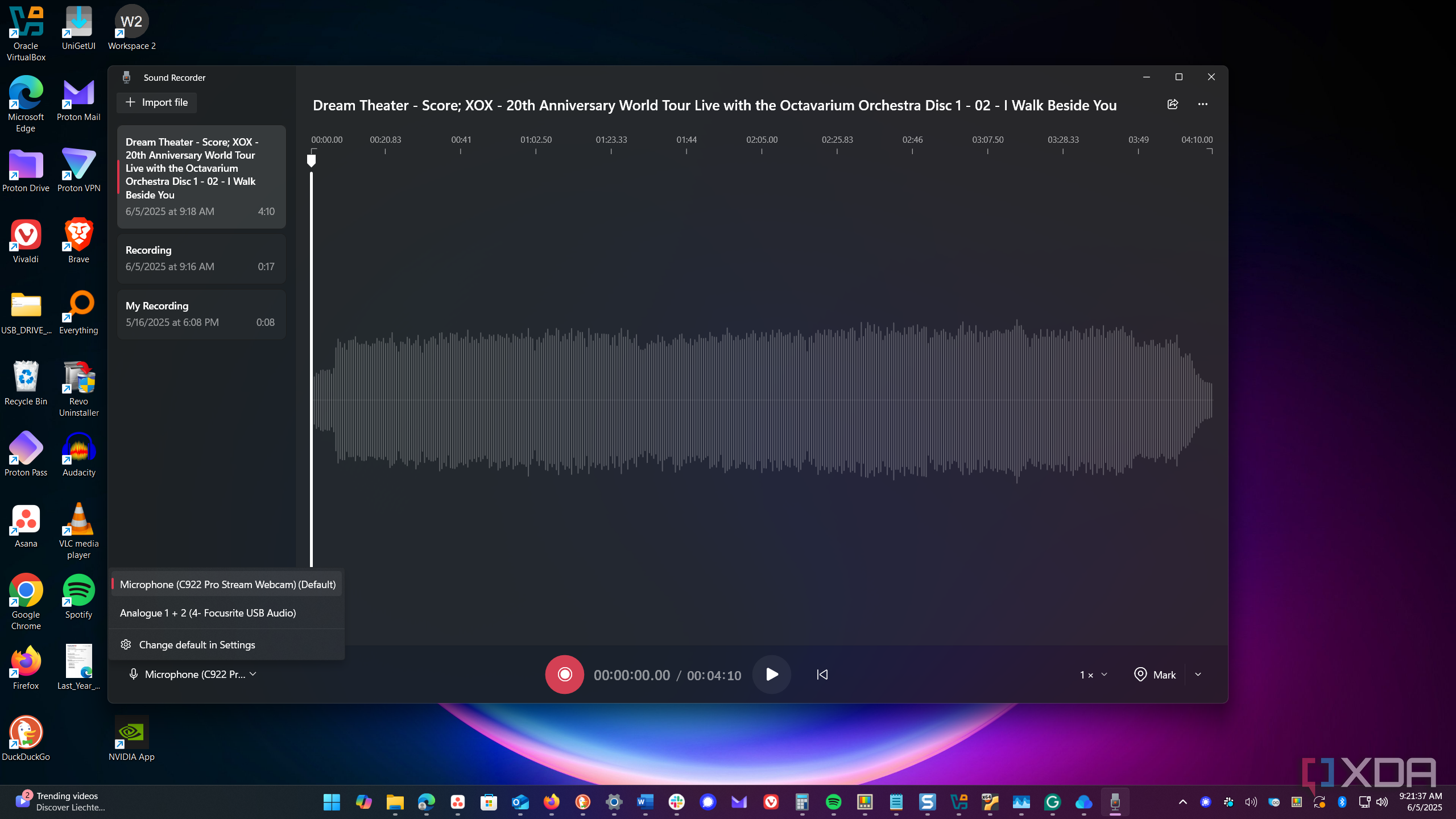This screenshot has width=1456, height=819.
Task: Click the playhead marker at 00:00:00
Action: (x=311, y=160)
